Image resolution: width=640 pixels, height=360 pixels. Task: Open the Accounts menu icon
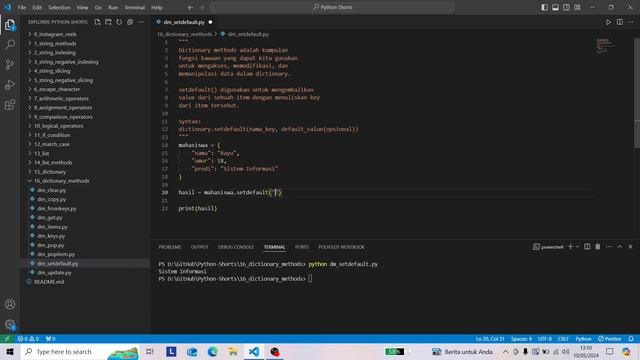pos(10,304)
